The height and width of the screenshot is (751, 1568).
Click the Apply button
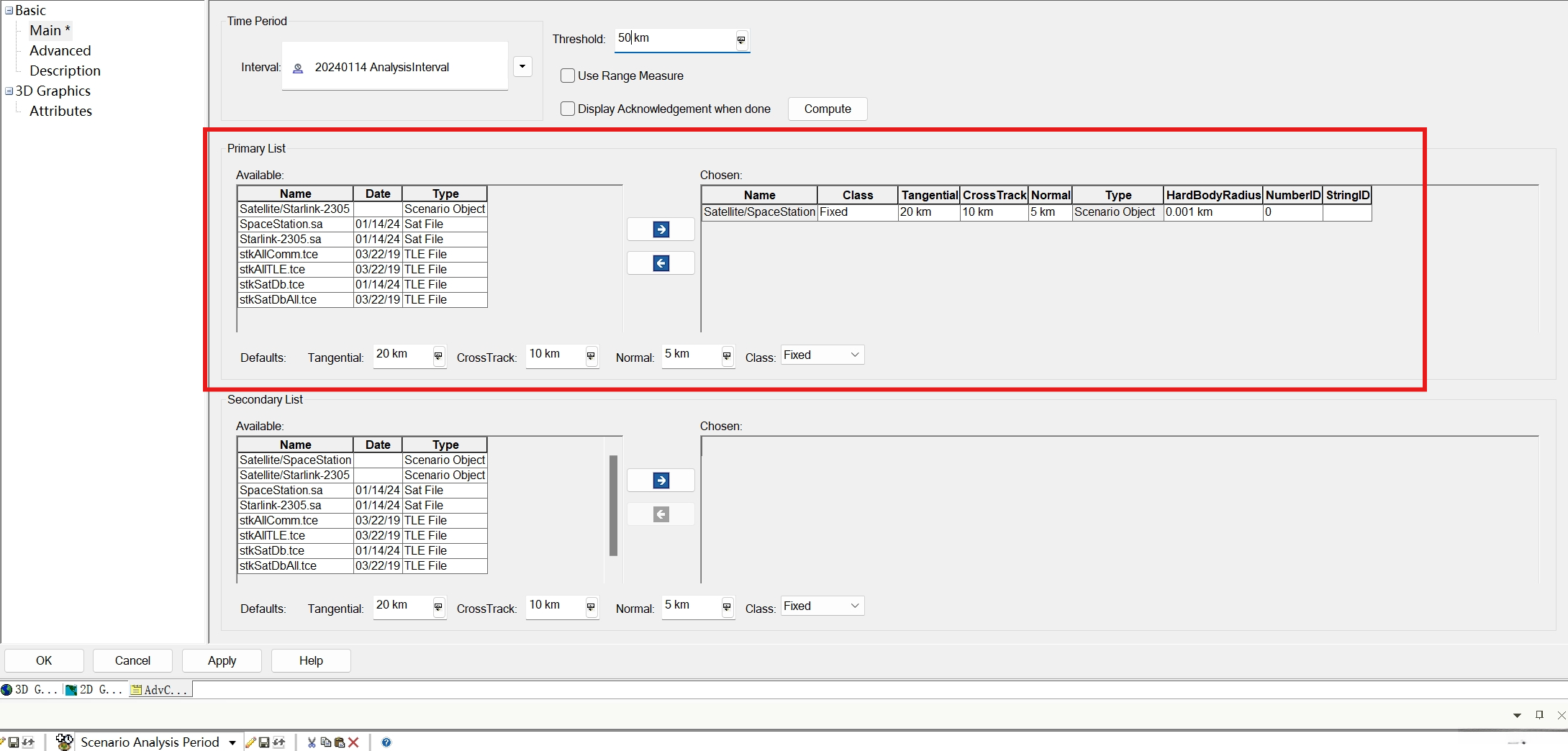(x=222, y=660)
